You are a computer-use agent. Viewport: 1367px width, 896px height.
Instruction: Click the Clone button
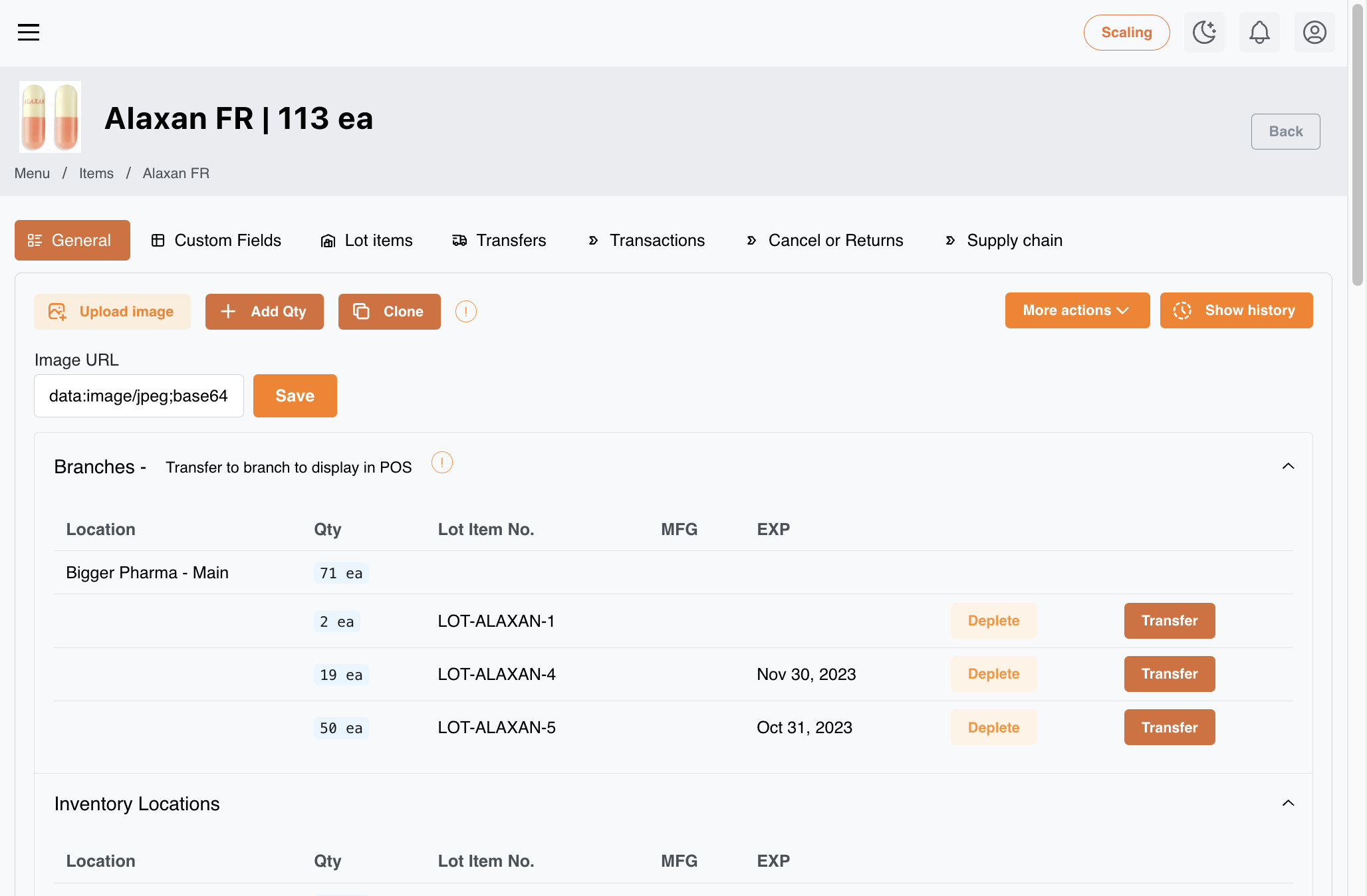(390, 312)
